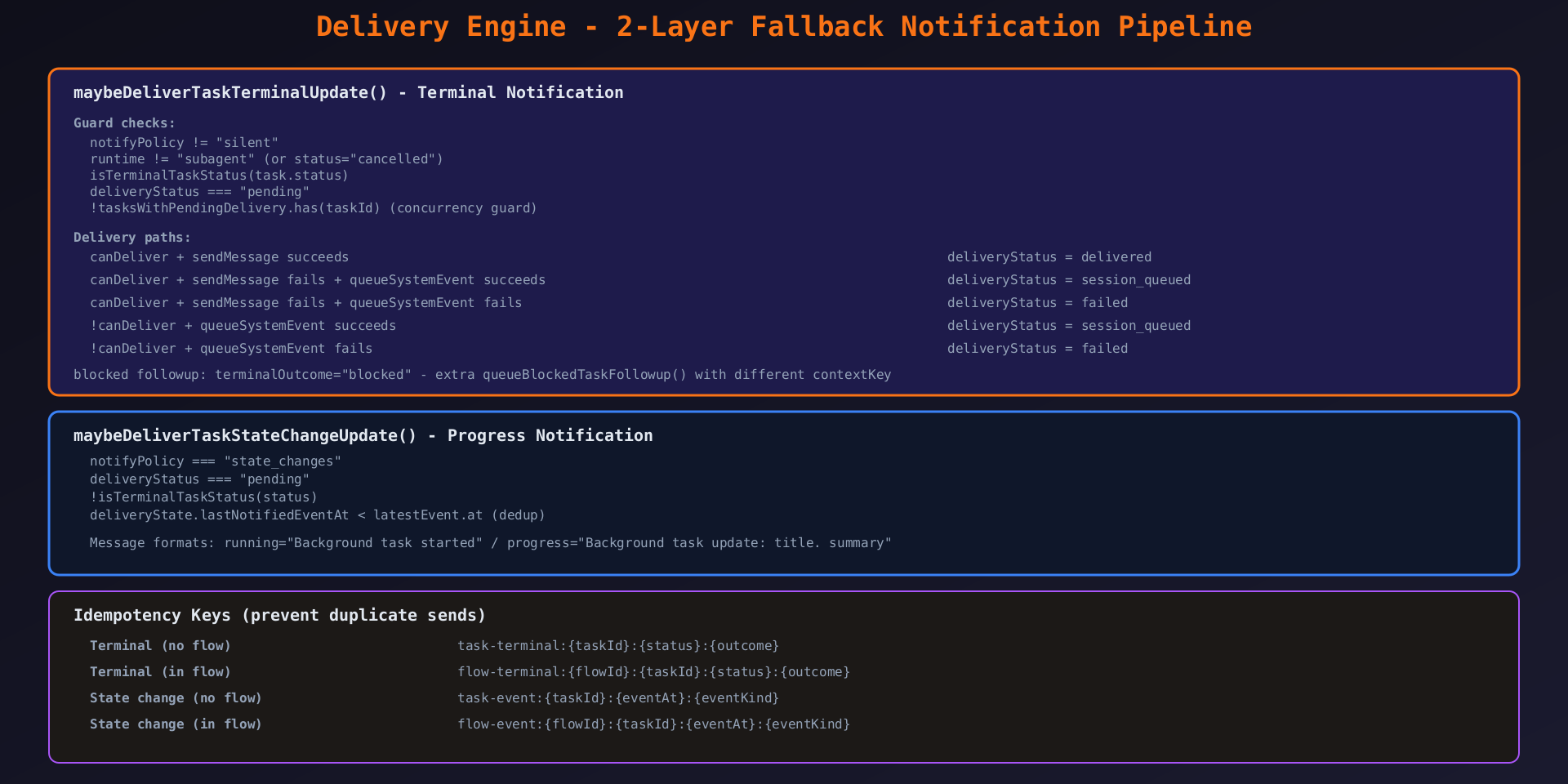
Task: Click '!isTerminalTaskStatus(status)' line
Action: (204, 497)
